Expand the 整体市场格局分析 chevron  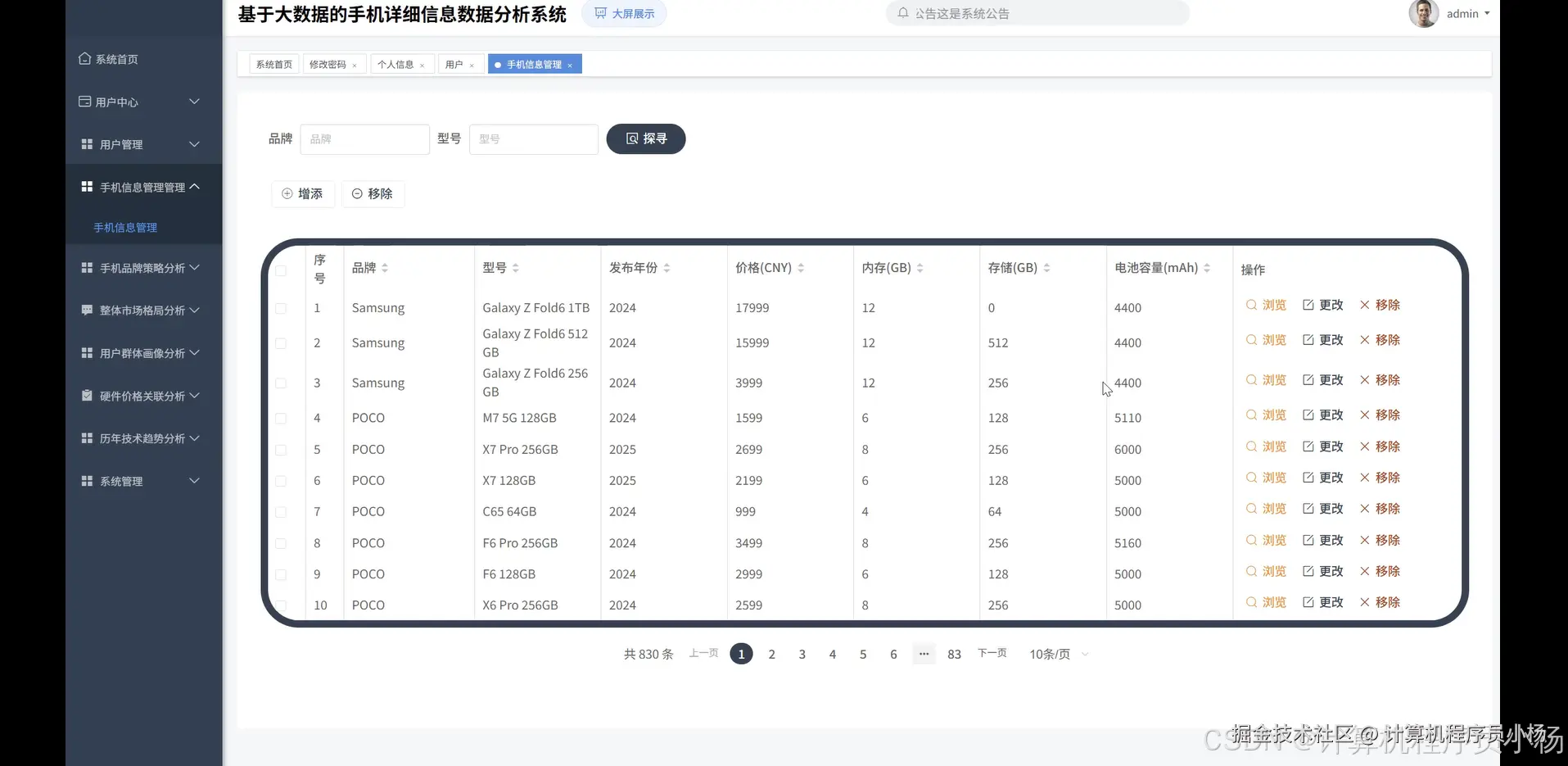click(194, 310)
